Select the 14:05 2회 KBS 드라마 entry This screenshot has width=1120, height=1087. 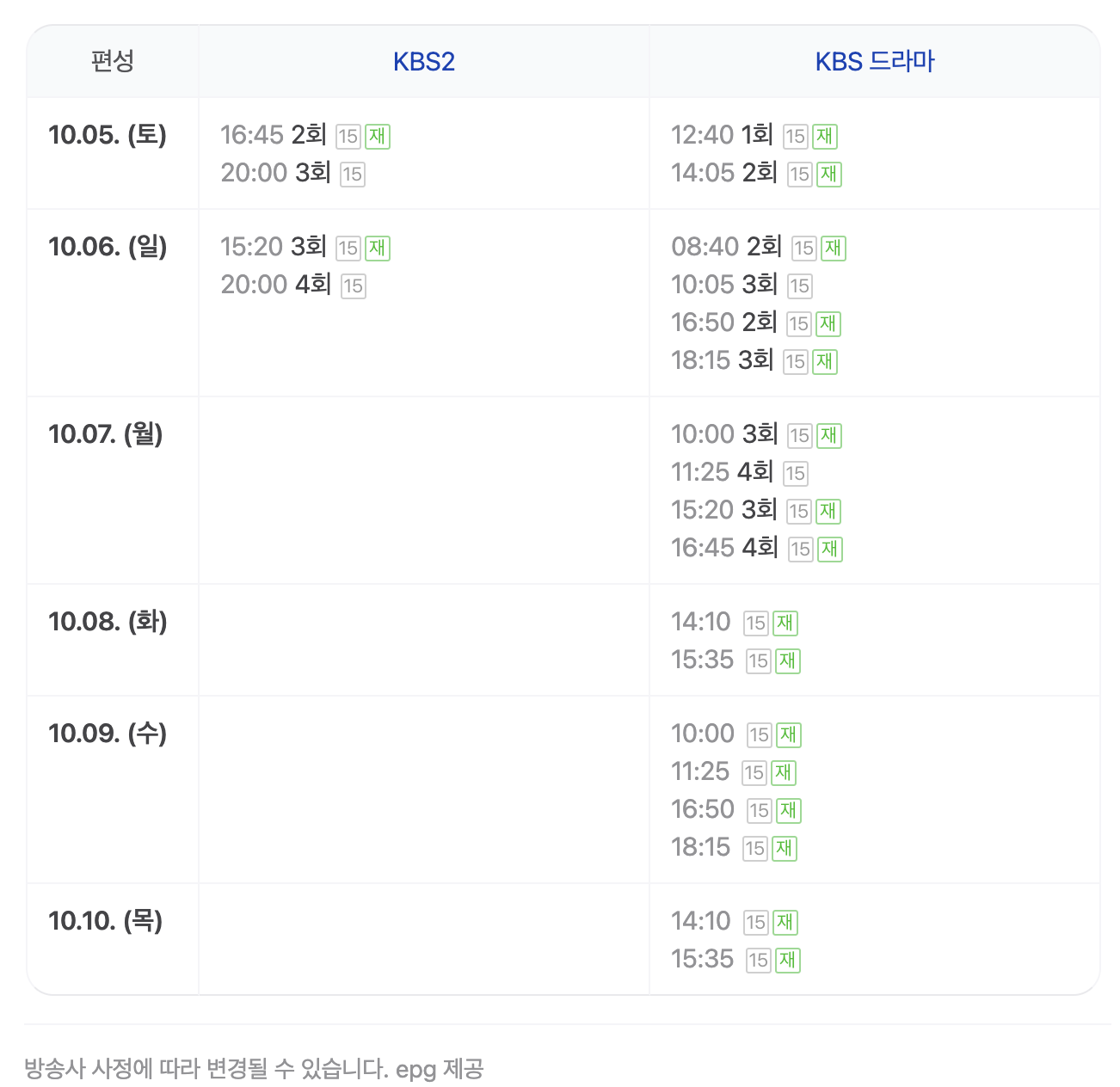click(724, 173)
